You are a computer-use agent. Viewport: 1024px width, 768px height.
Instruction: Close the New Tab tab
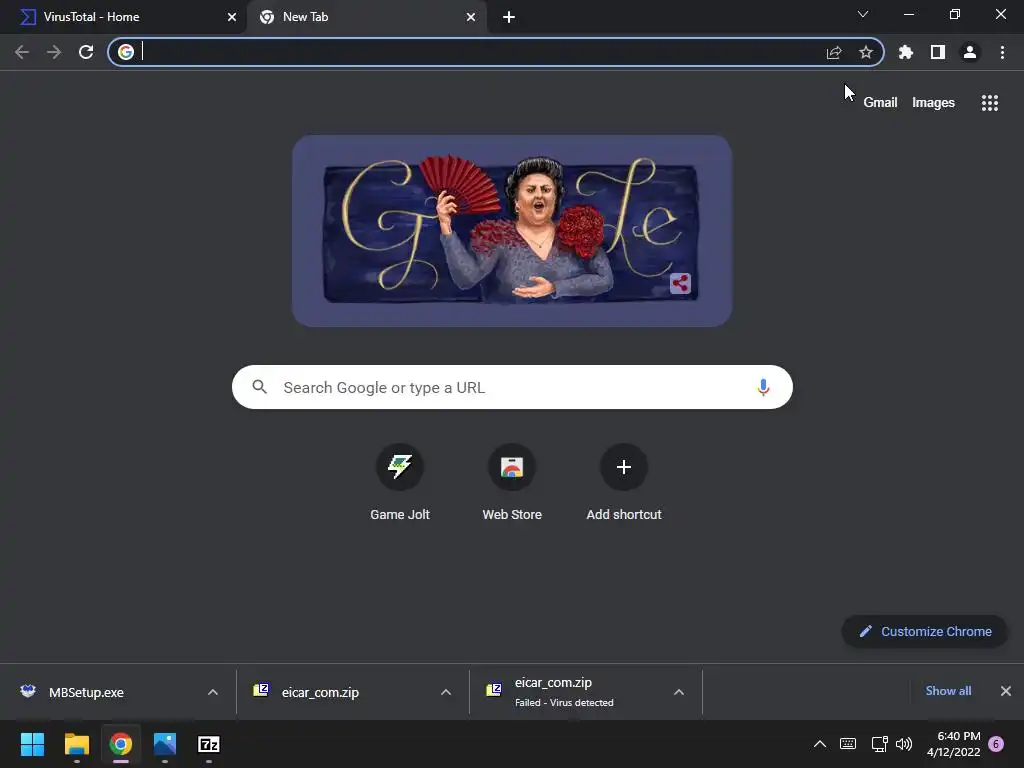471,17
